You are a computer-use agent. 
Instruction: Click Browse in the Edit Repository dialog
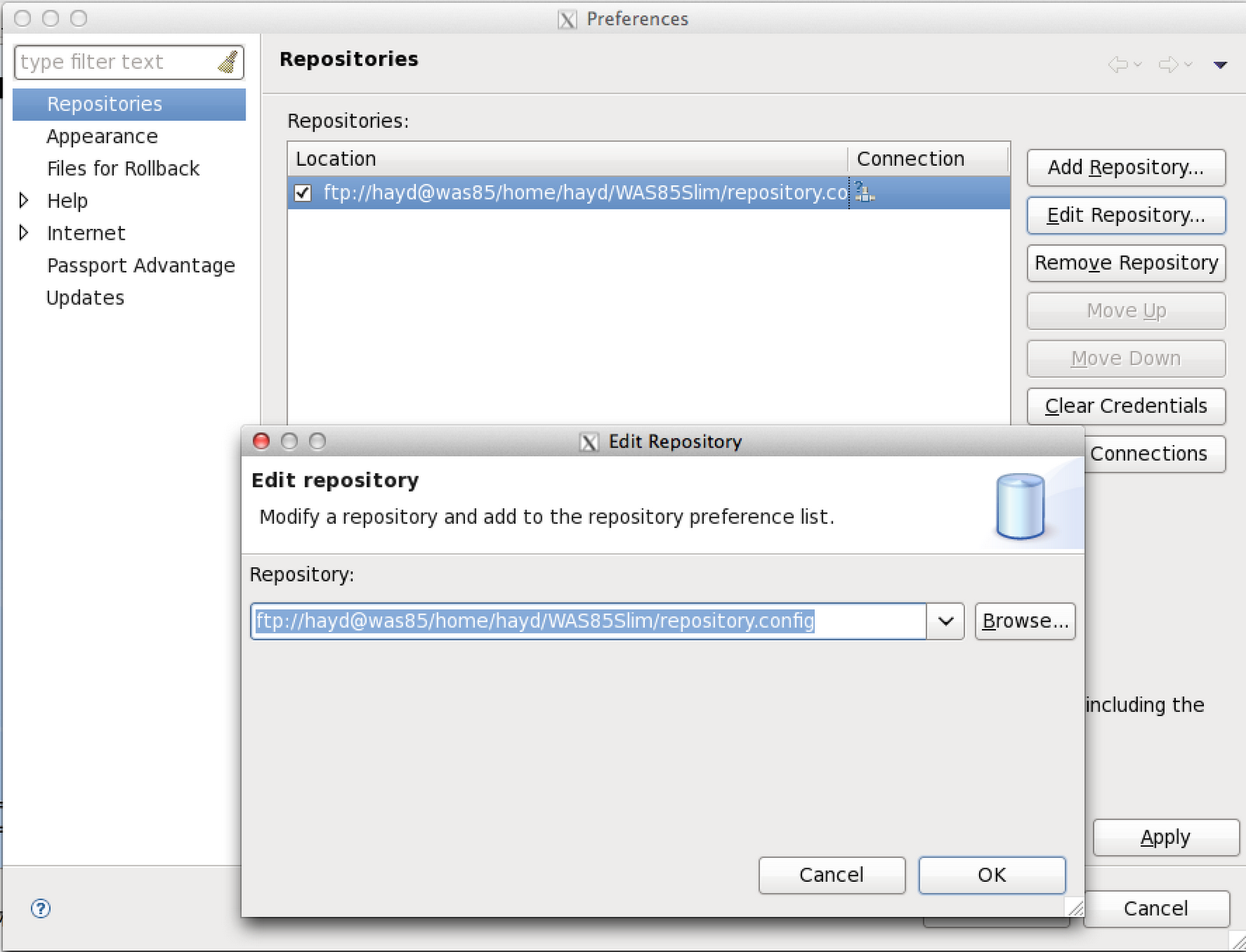(1025, 621)
